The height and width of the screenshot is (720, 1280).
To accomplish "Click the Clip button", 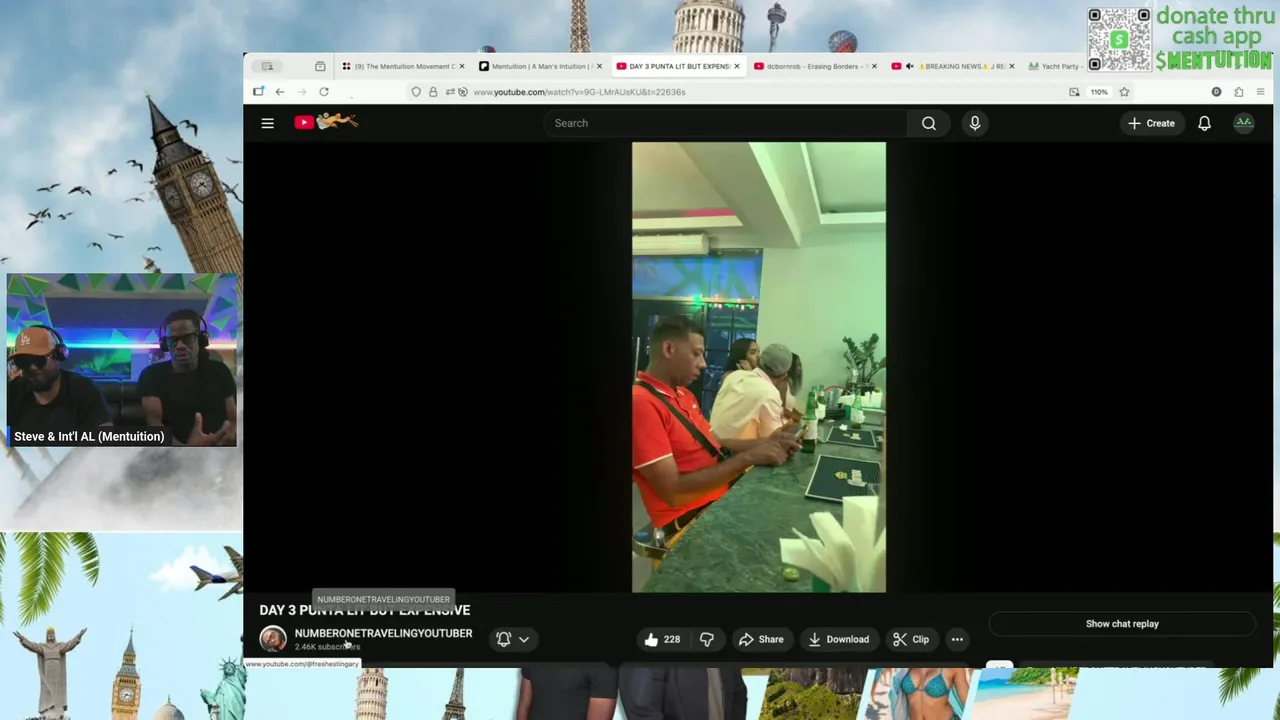I will pos(911,639).
